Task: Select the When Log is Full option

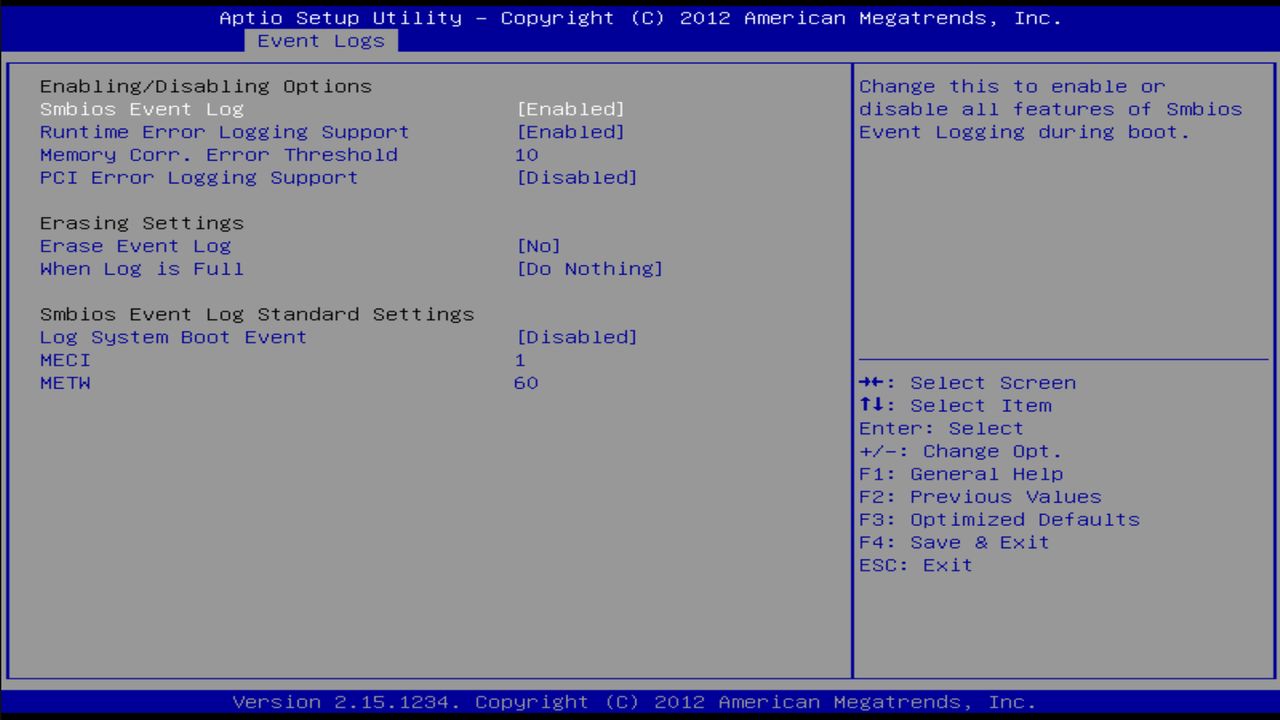Action: pos(142,269)
